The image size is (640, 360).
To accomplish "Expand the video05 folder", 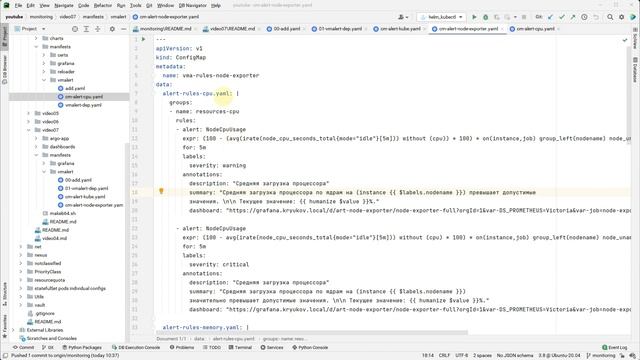I will point(29,113).
